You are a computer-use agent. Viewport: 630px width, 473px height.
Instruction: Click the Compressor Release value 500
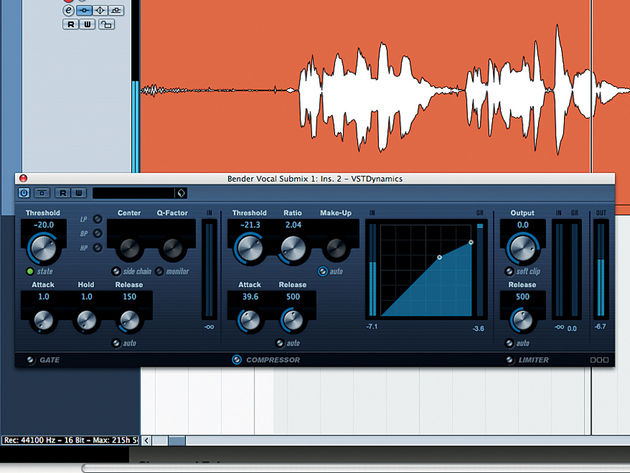point(293,297)
